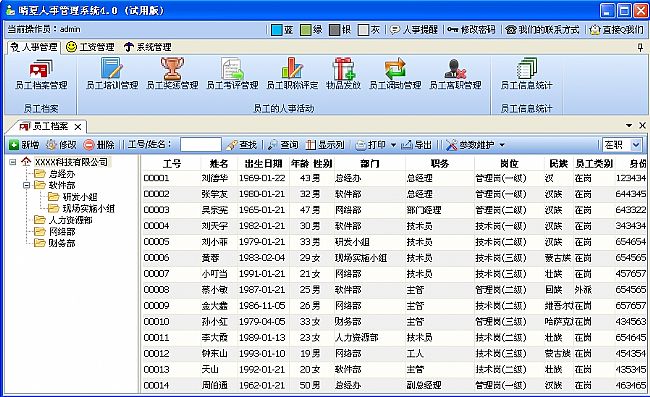
Task: Click 新增 add button
Action: pyautogui.click(x=24, y=145)
